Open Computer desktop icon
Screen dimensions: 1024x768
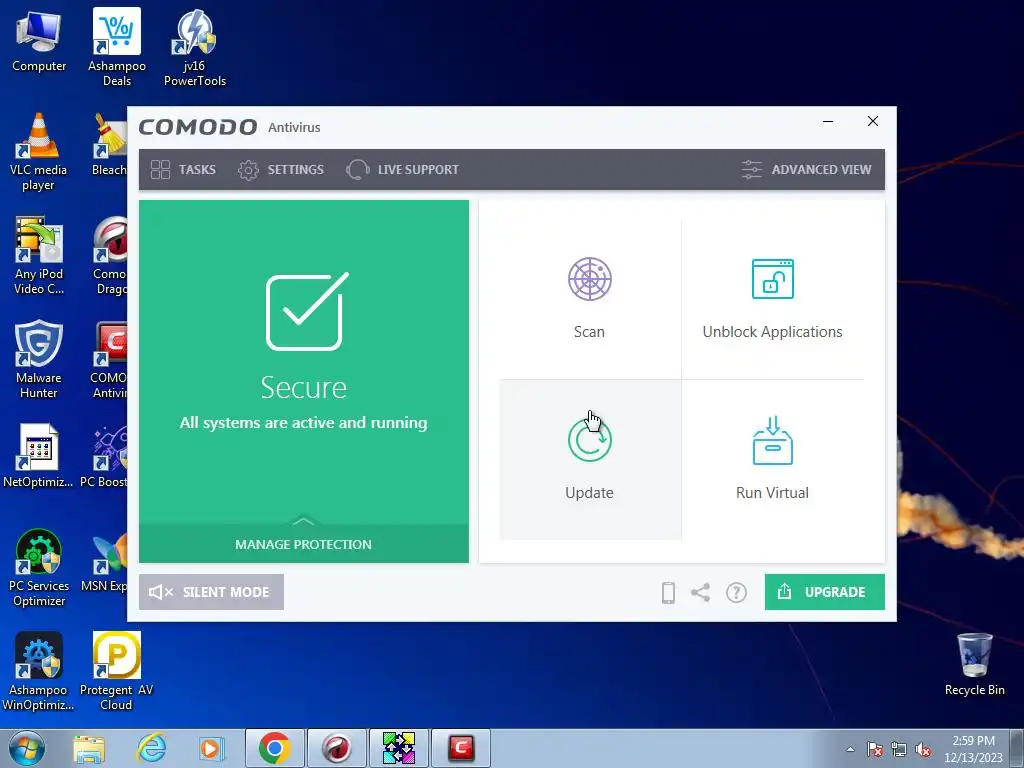point(39,41)
